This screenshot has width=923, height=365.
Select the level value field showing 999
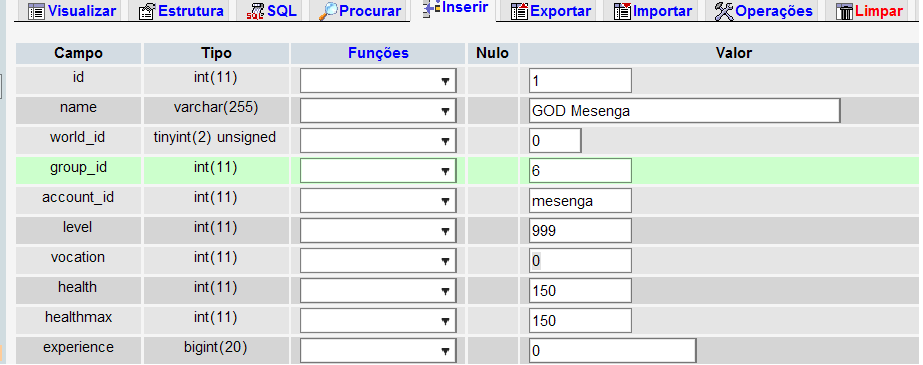(x=580, y=231)
